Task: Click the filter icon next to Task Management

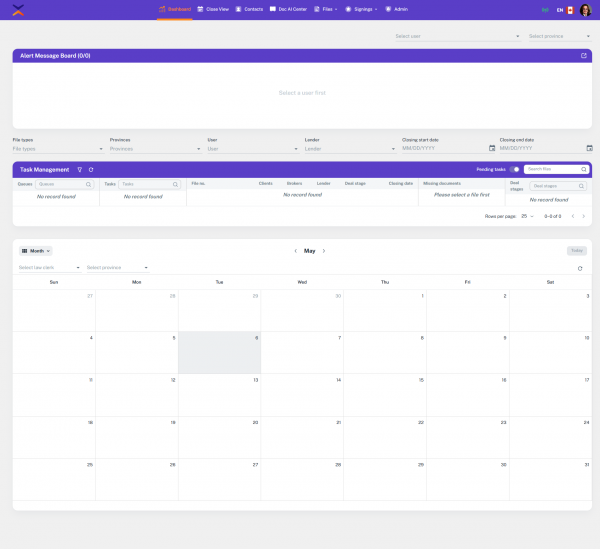Action: (80, 170)
